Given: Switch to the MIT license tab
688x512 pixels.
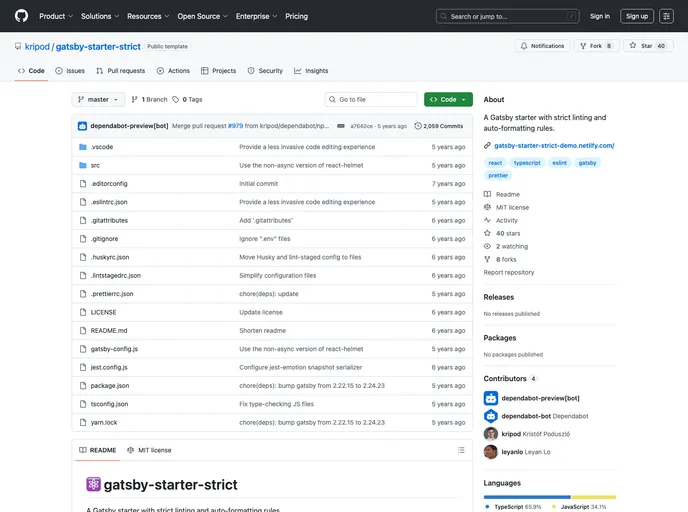Looking at the screenshot, I should coord(149,450).
